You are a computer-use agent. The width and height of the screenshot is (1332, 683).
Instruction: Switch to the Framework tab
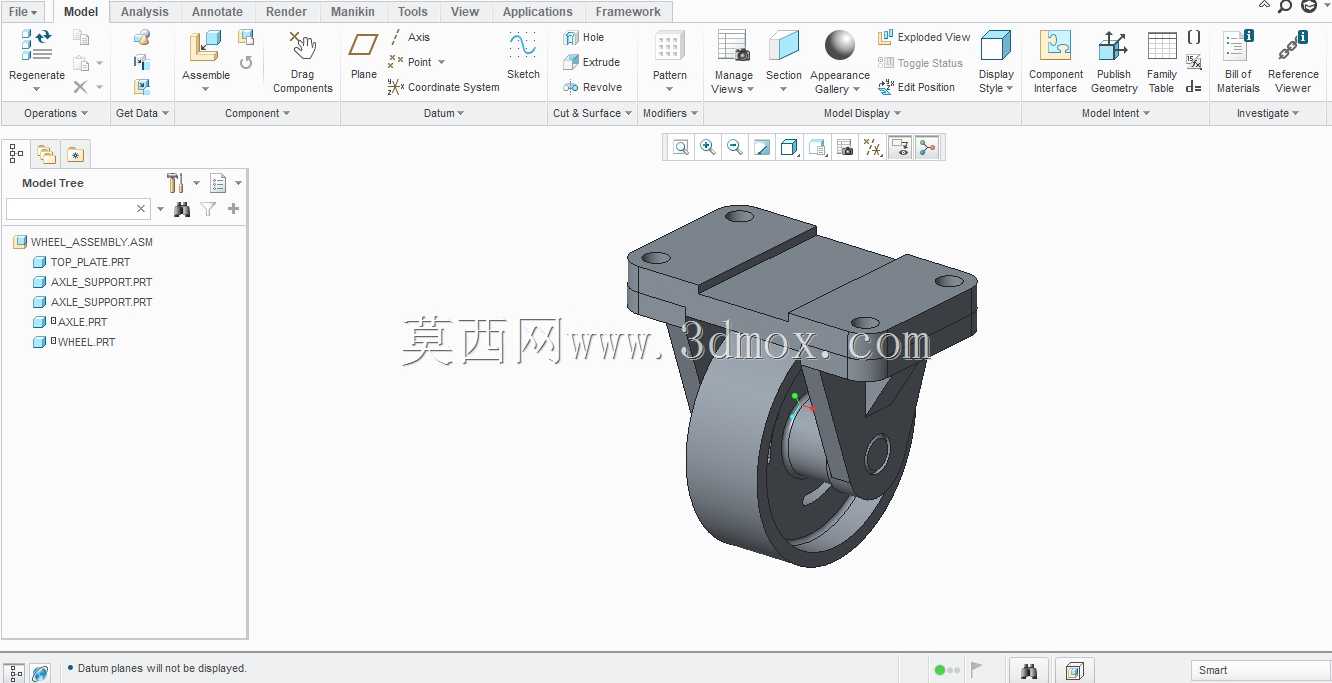[x=628, y=12]
